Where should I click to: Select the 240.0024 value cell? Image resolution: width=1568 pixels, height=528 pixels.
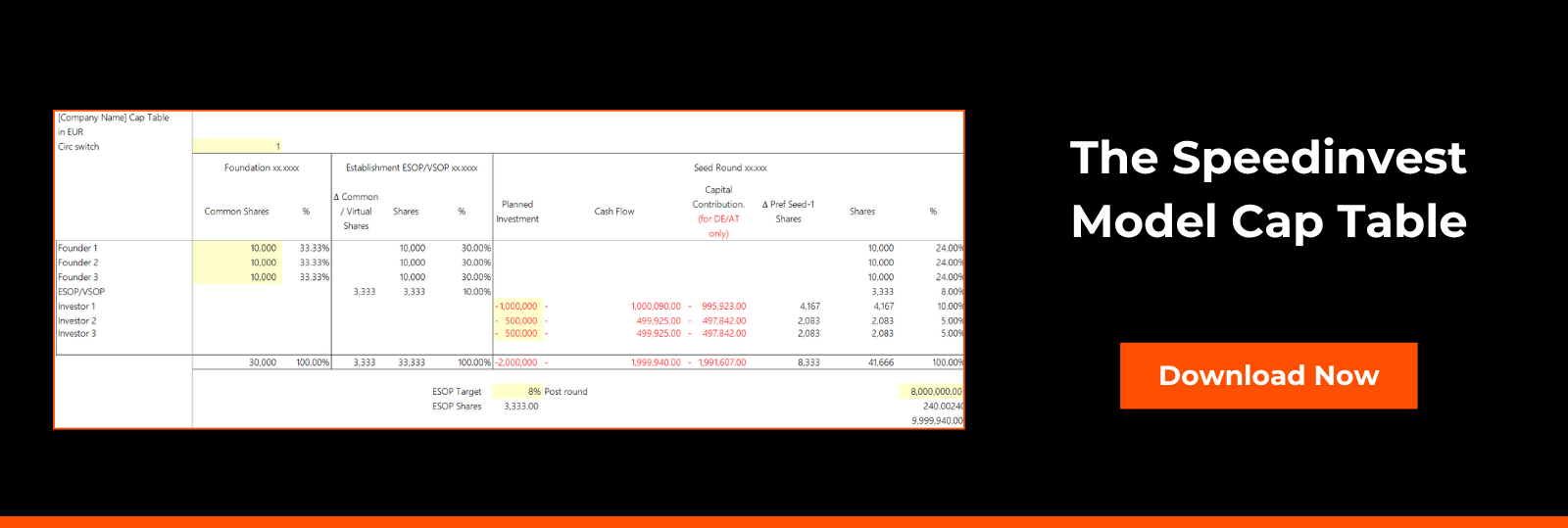point(943,407)
